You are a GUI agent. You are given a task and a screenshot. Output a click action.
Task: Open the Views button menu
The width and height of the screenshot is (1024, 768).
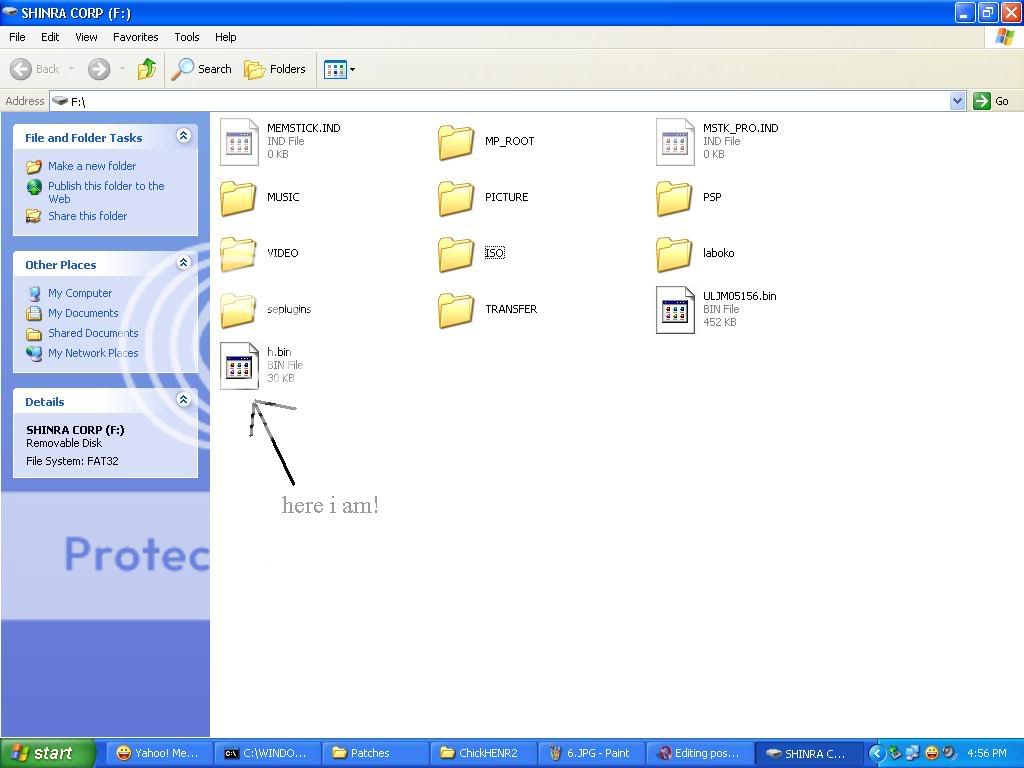[x=340, y=69]
